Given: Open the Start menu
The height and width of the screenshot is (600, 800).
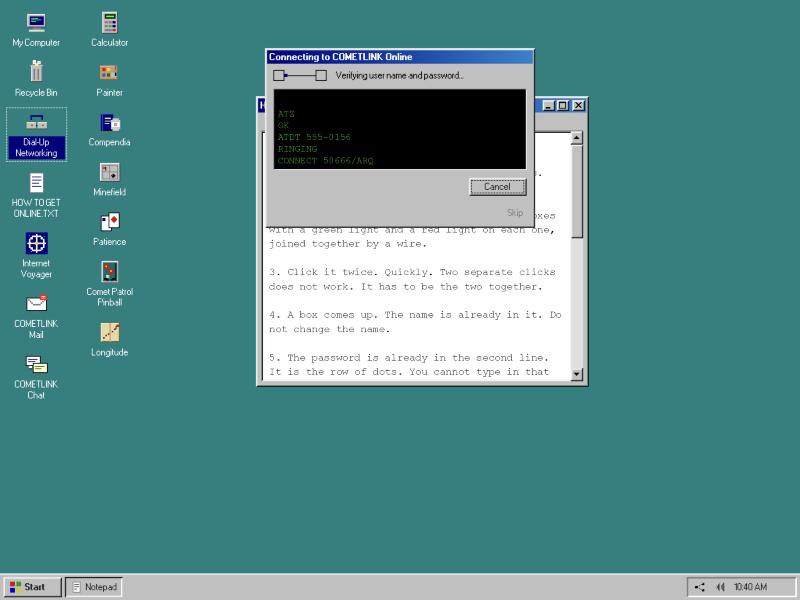Looking at the screenshot, I should 32,587.
